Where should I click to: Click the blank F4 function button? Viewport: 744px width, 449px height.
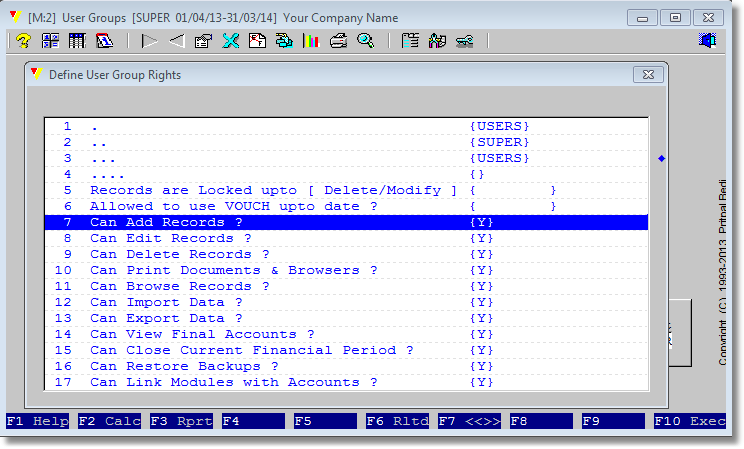pos(254,421)
